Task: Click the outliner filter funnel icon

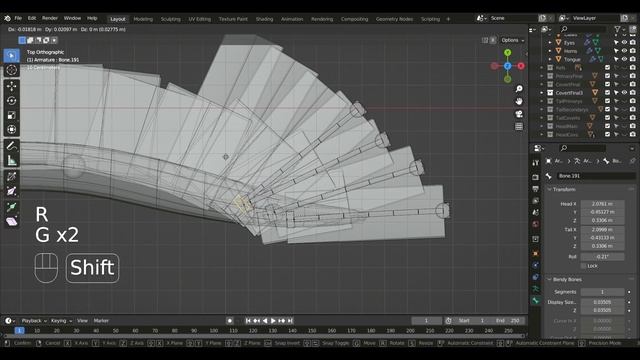Action: point(618,29)
